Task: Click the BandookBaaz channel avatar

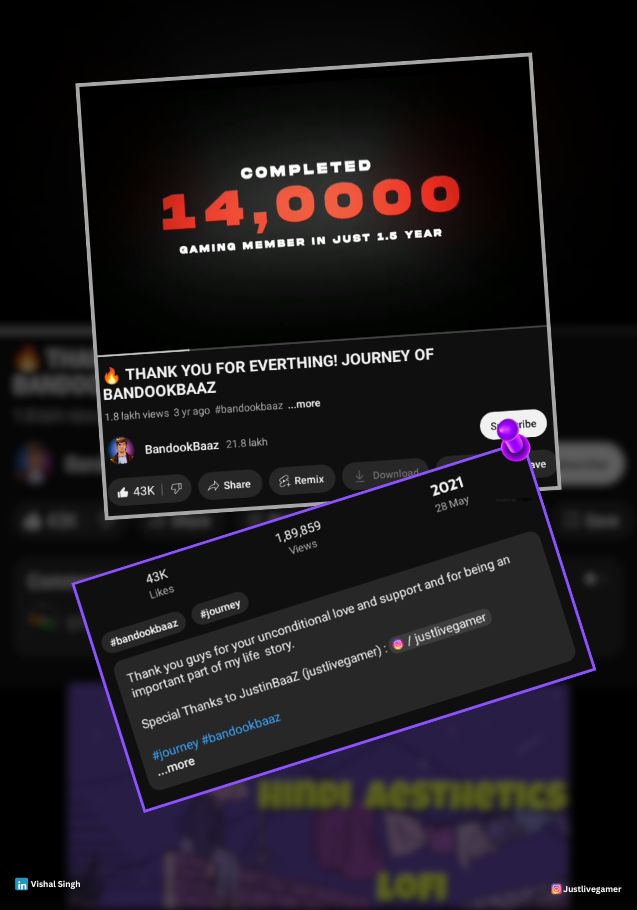Action: tap(121, 450)
